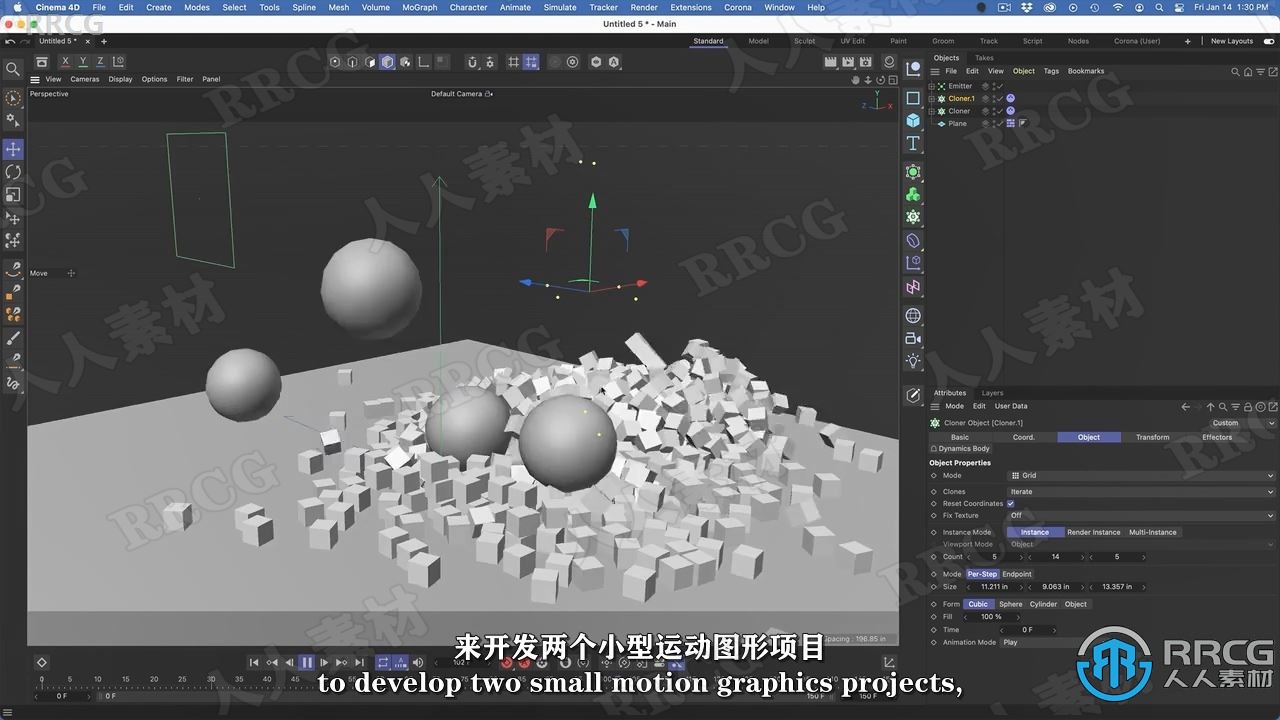Switch to Points mode icon
The width and height of the screenshot is (1280, 720).
tap(334, 62)
